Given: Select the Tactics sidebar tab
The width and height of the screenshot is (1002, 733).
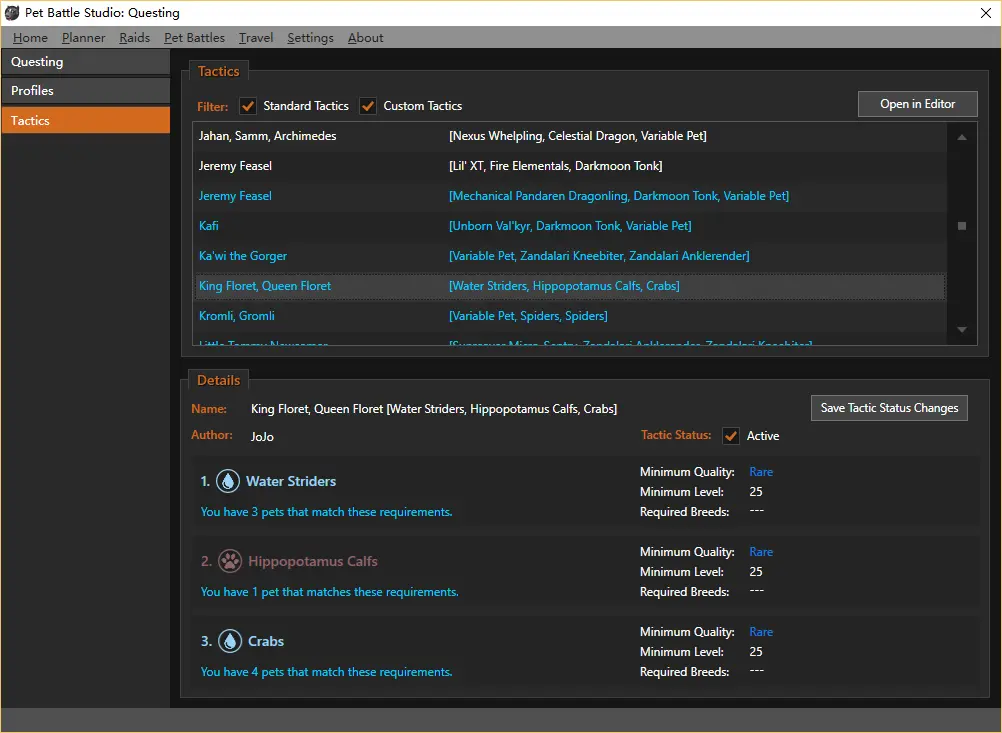Looking at the screenshot, I should pyautogui.click(x=86, y=120).
